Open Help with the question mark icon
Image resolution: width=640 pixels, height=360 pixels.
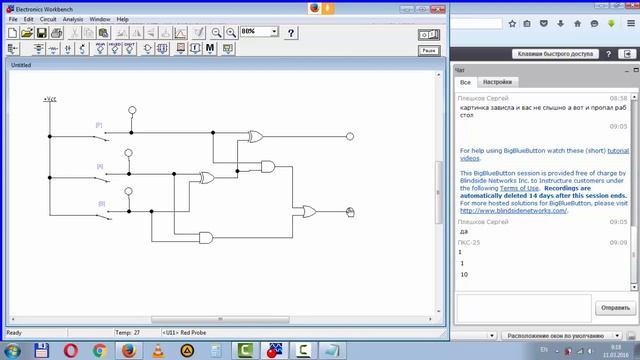coord(291,33)
